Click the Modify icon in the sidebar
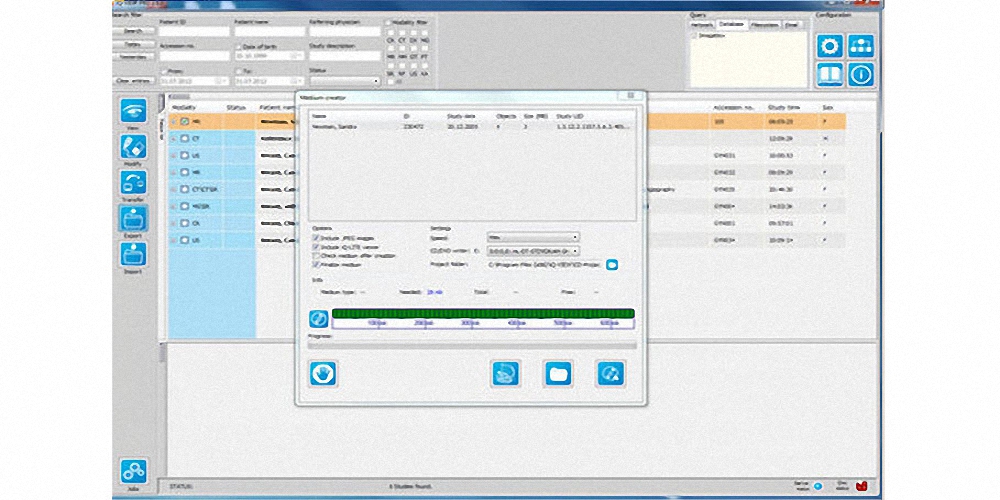This screenshot has height=500, width=1000. [x=133, y=148]
